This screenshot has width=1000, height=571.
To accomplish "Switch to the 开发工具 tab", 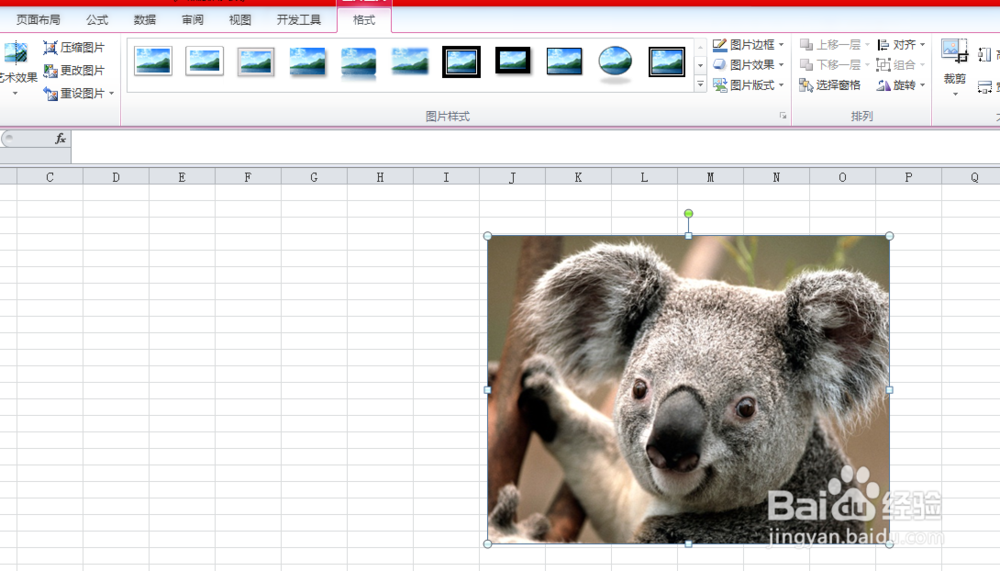I will [298, 20].
